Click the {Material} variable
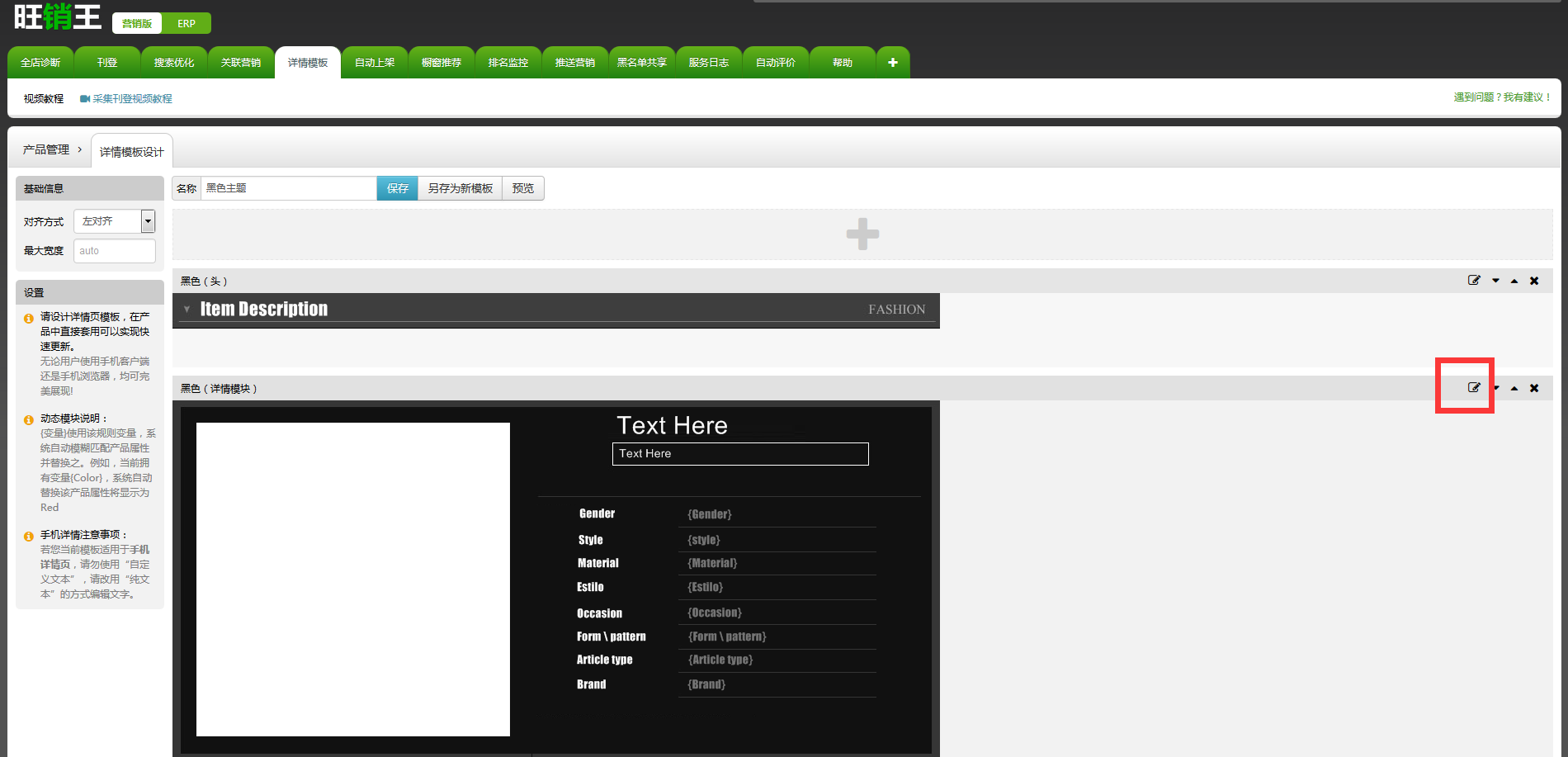Screen dimensions: 1568x757 [x=712, y=563]
